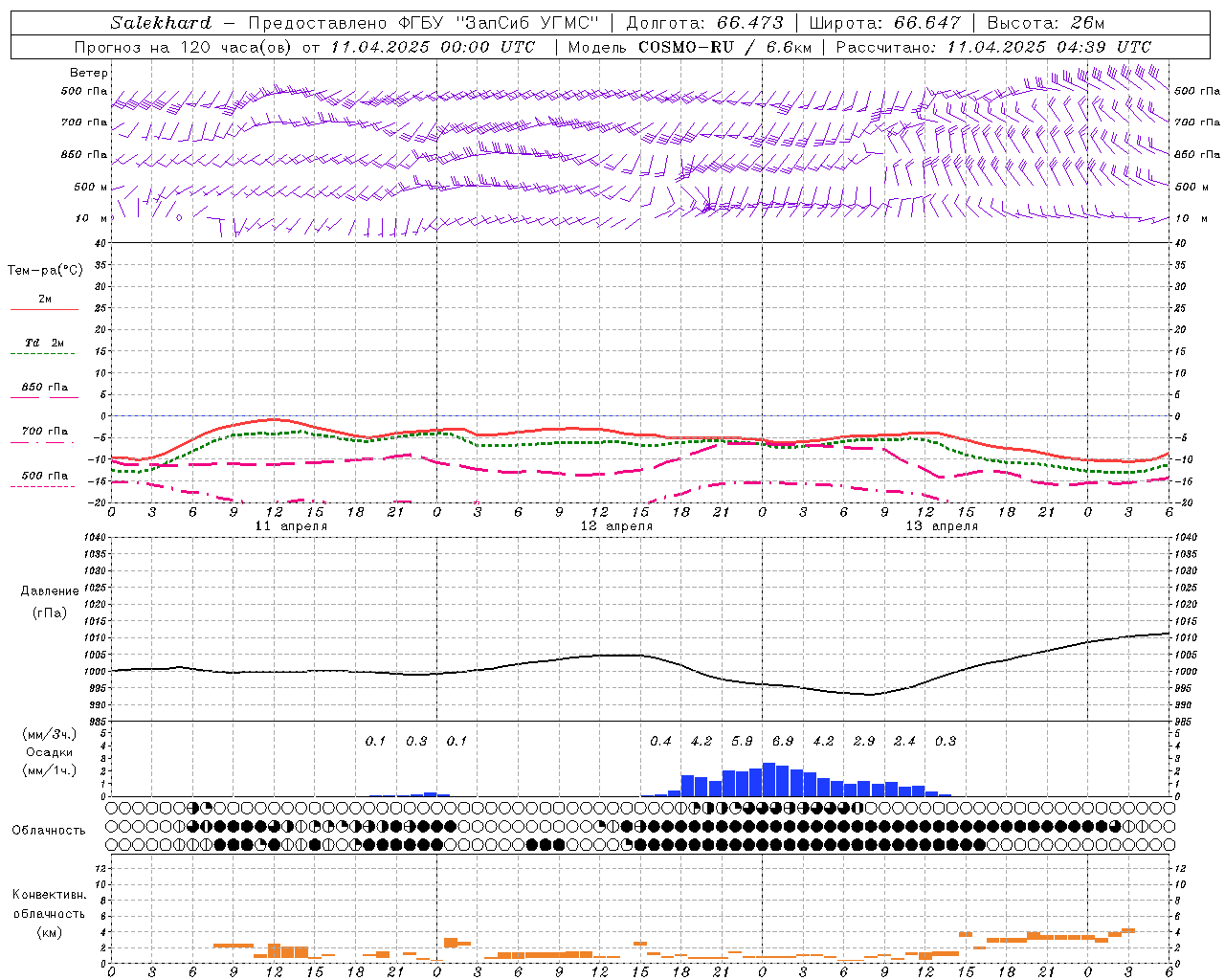Click the 10 м wind level label on left
1225x980 pixels.
(x=91, y=218)
